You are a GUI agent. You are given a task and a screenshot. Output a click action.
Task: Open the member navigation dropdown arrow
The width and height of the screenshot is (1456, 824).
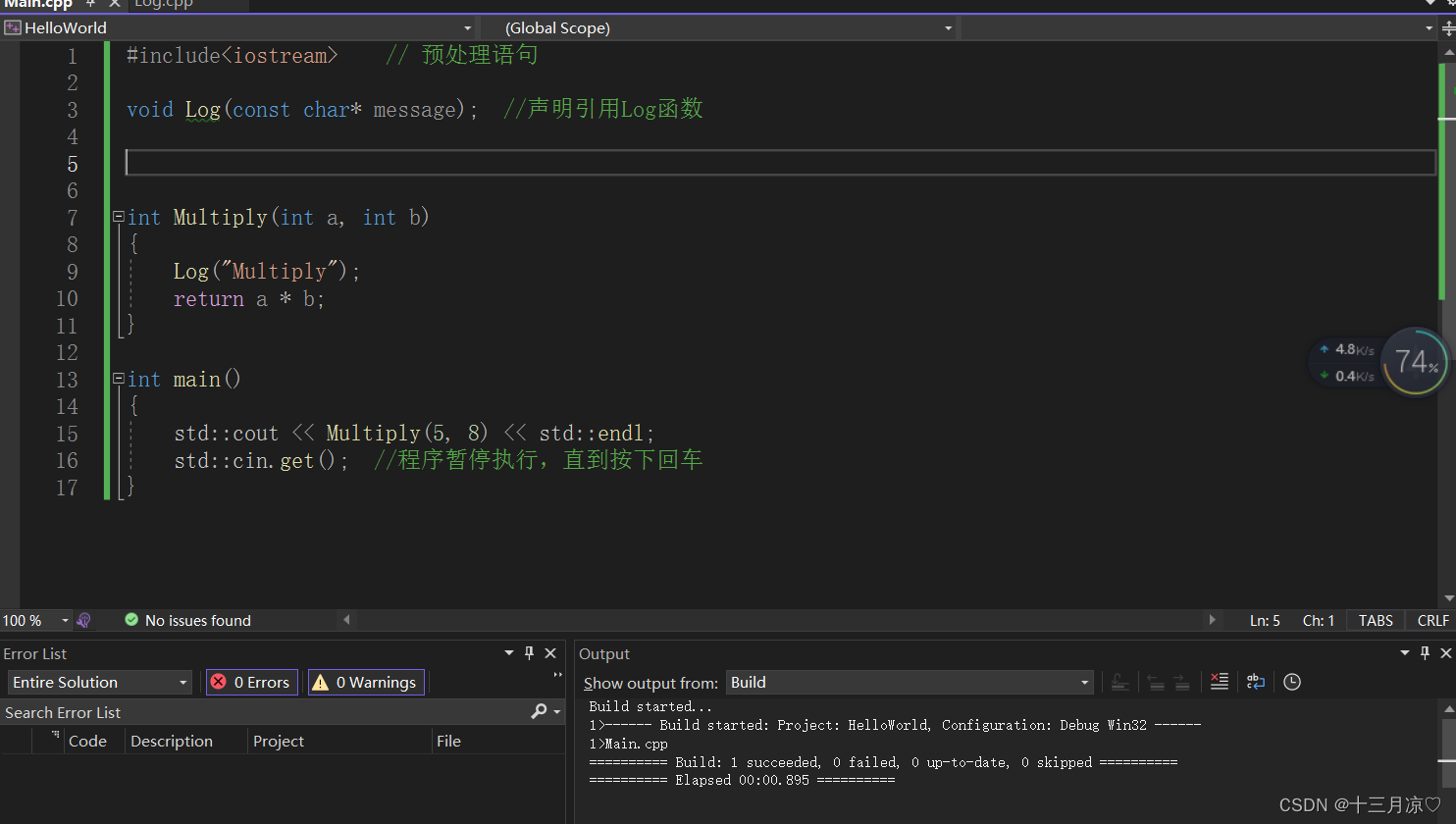[x=1429, y=27]
